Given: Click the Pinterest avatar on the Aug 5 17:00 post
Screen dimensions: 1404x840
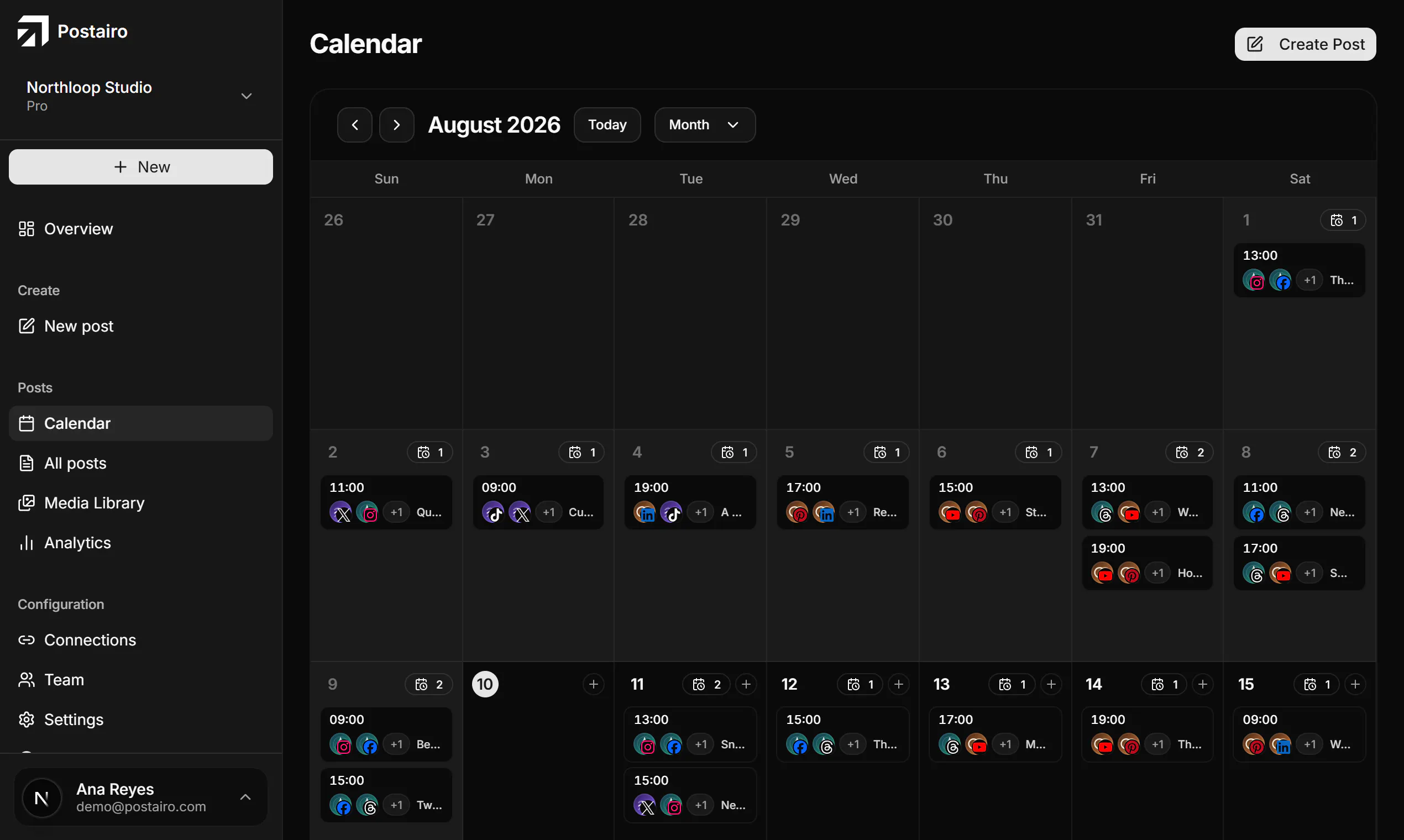Looking at the screenshot, I should [x=797, y=512].
